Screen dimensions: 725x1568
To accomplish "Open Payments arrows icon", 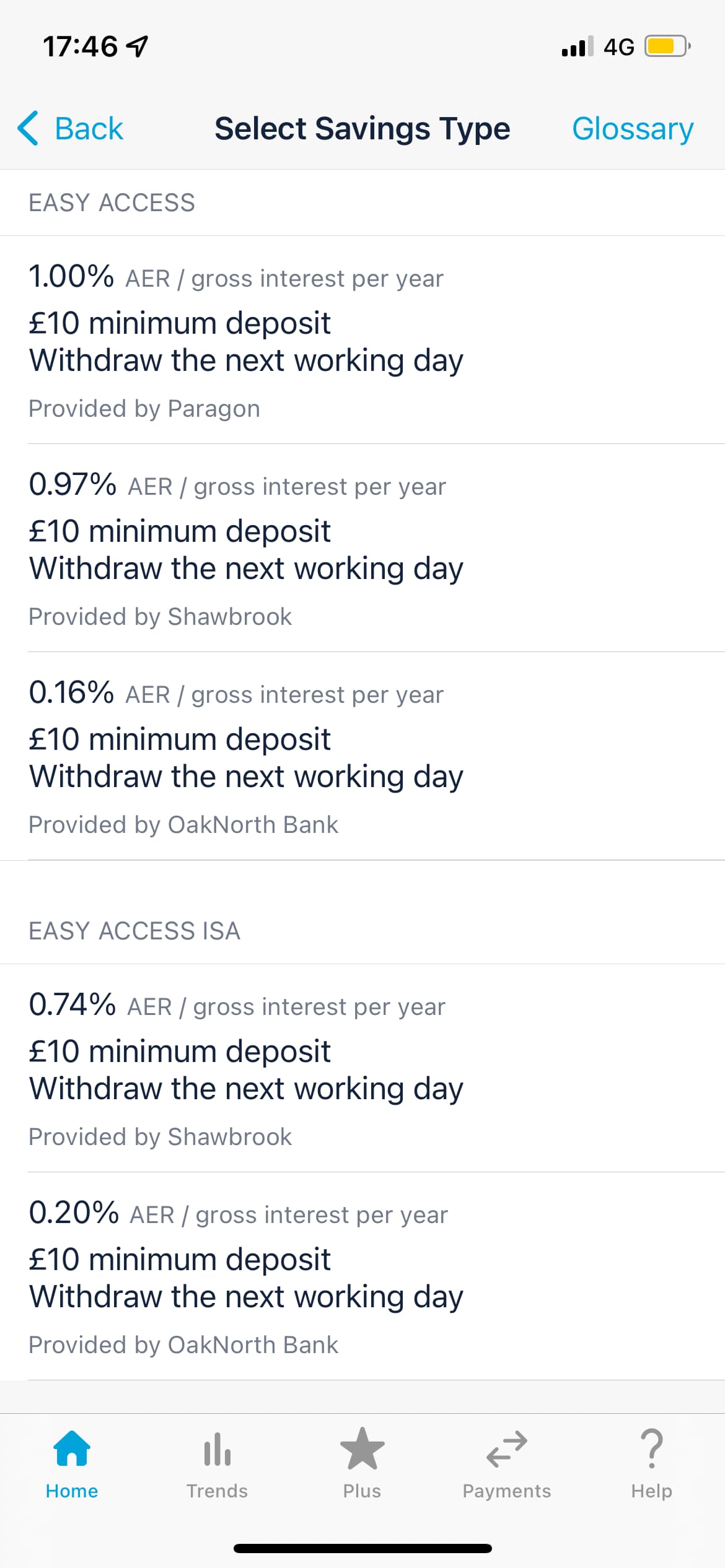I will pyautogui.click(x=507, y=1449).
